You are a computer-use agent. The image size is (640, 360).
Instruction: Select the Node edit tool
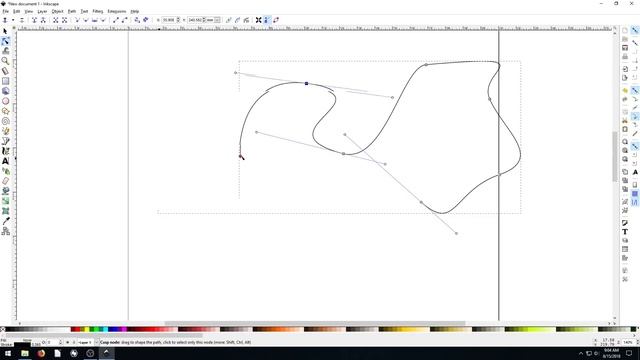(5, 41)
